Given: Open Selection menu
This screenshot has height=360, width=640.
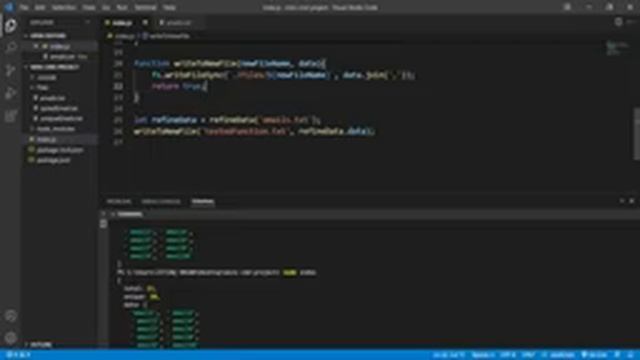Looking at the screenshot, I should 64,7.
